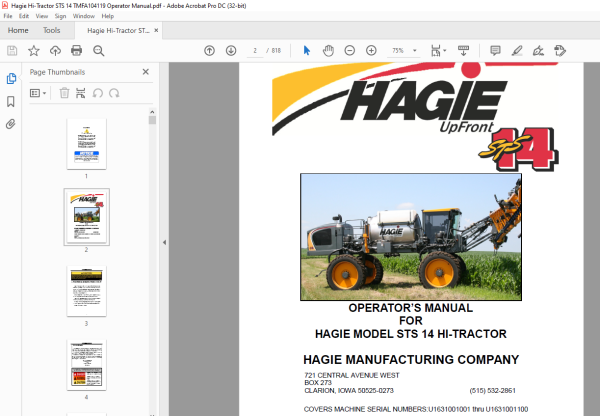The width and height of the screenshot is (600, 416).
Task: Expand fit page options dropdown arrow
Action: (x=445, y=51)
